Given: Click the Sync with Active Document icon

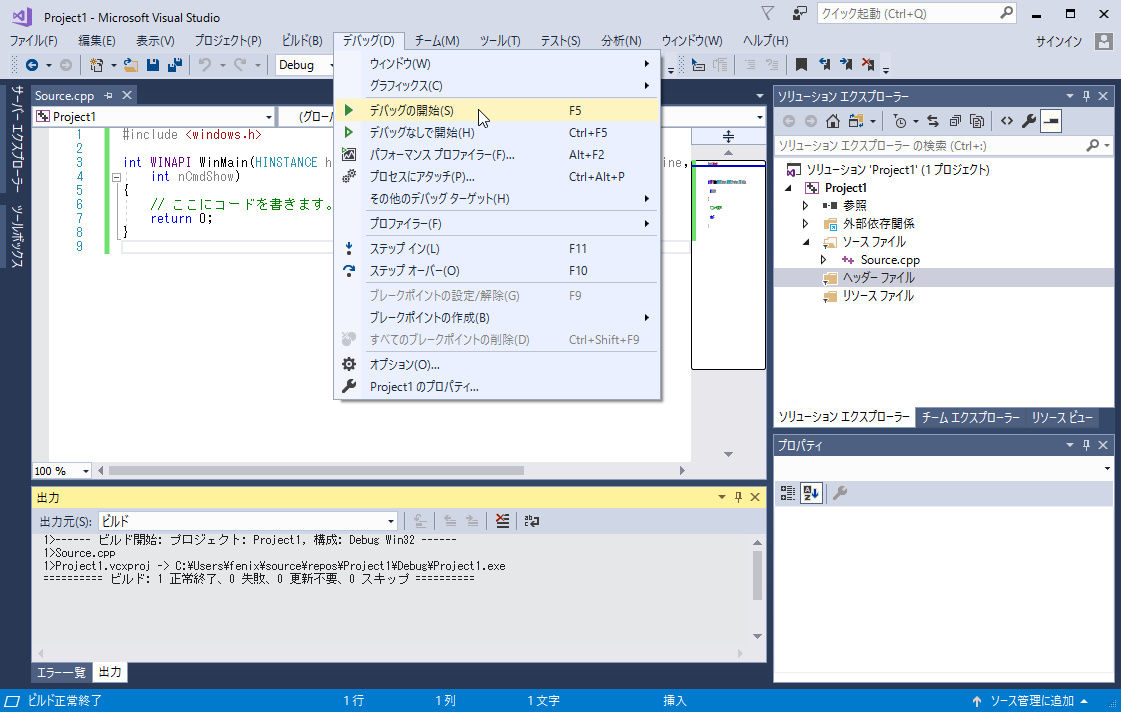Looking at the screenshot, I should point(933,122).
